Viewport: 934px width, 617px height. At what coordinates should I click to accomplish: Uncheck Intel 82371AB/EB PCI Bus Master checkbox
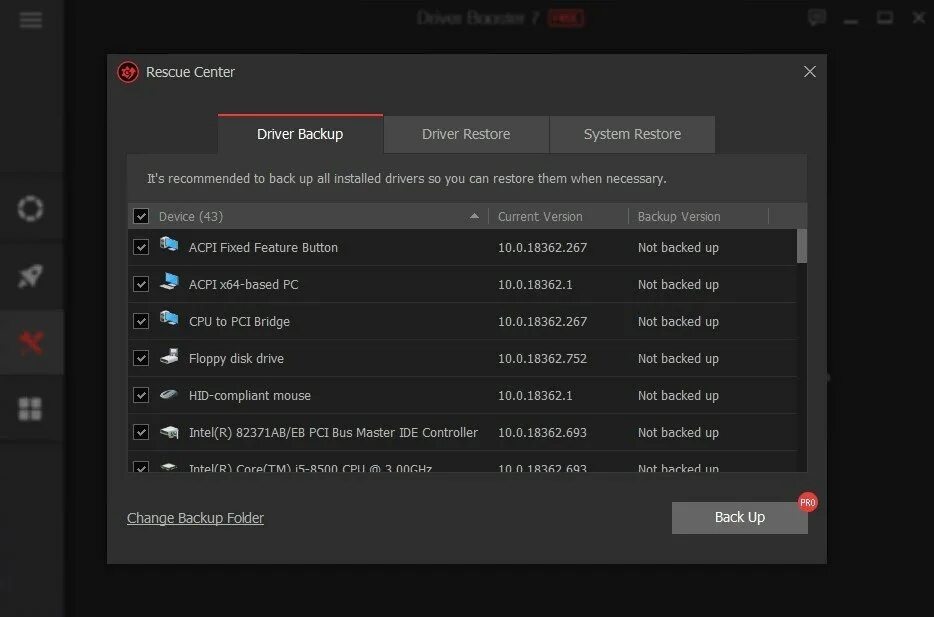click(x=141, y=432)
